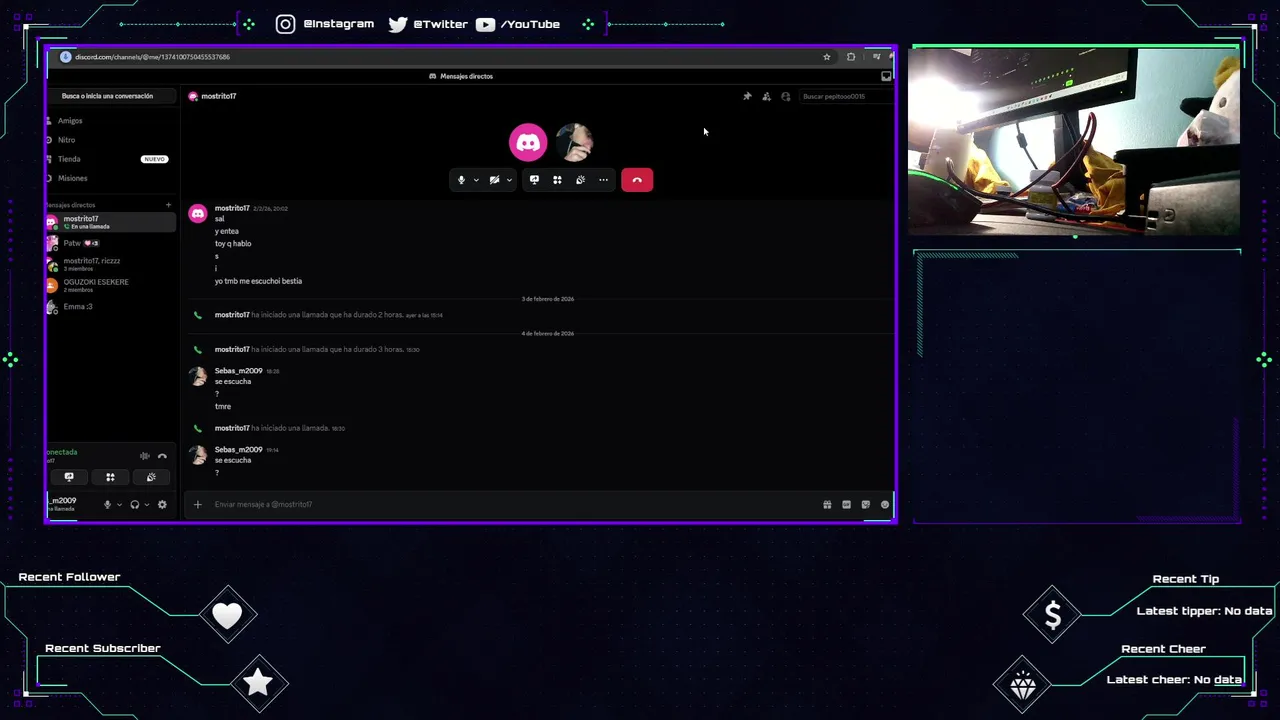Open the Emma :3 conversation
This screenshot has height=720, width=1280.
coord(110,306)
